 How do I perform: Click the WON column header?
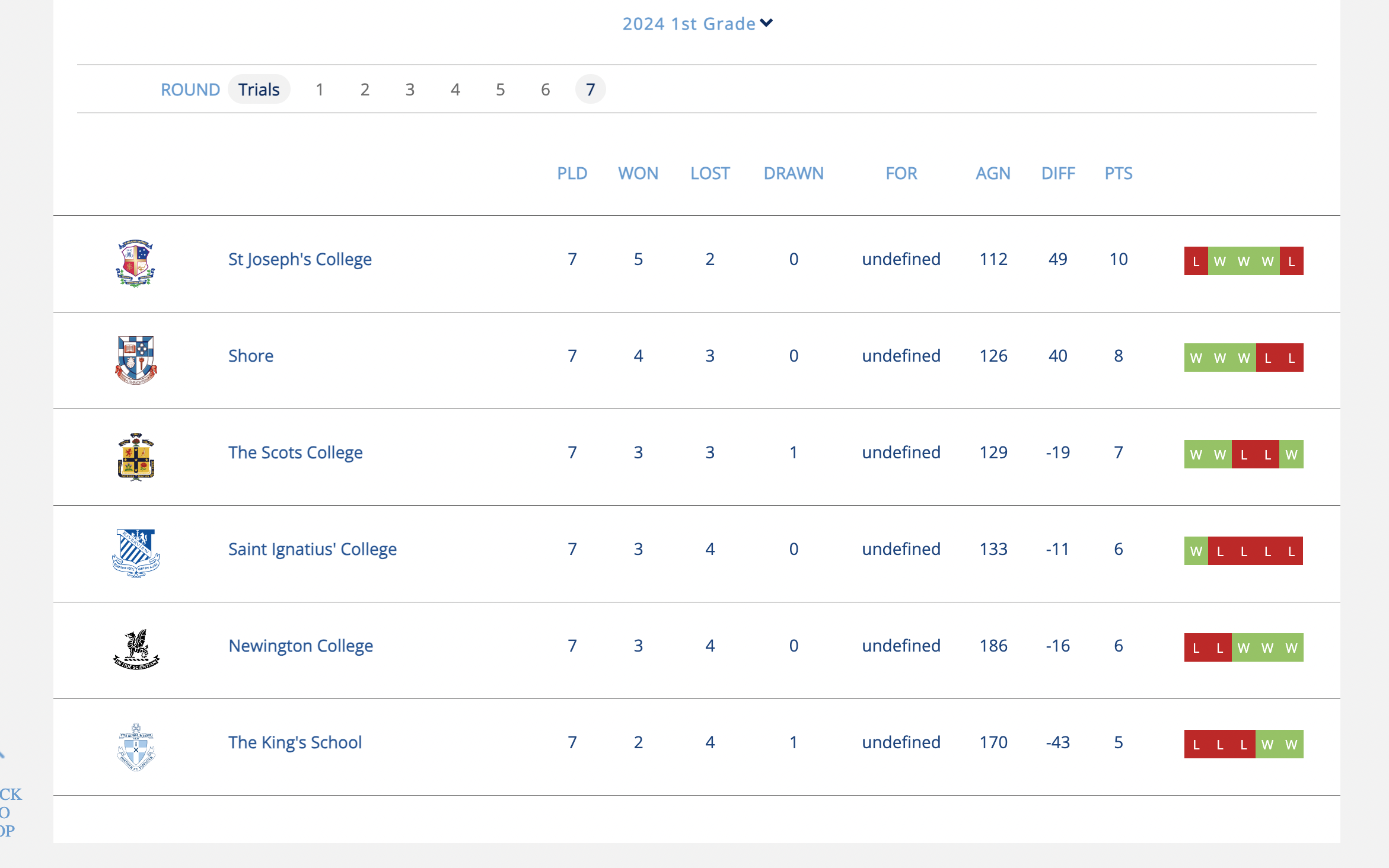(638, 173)
